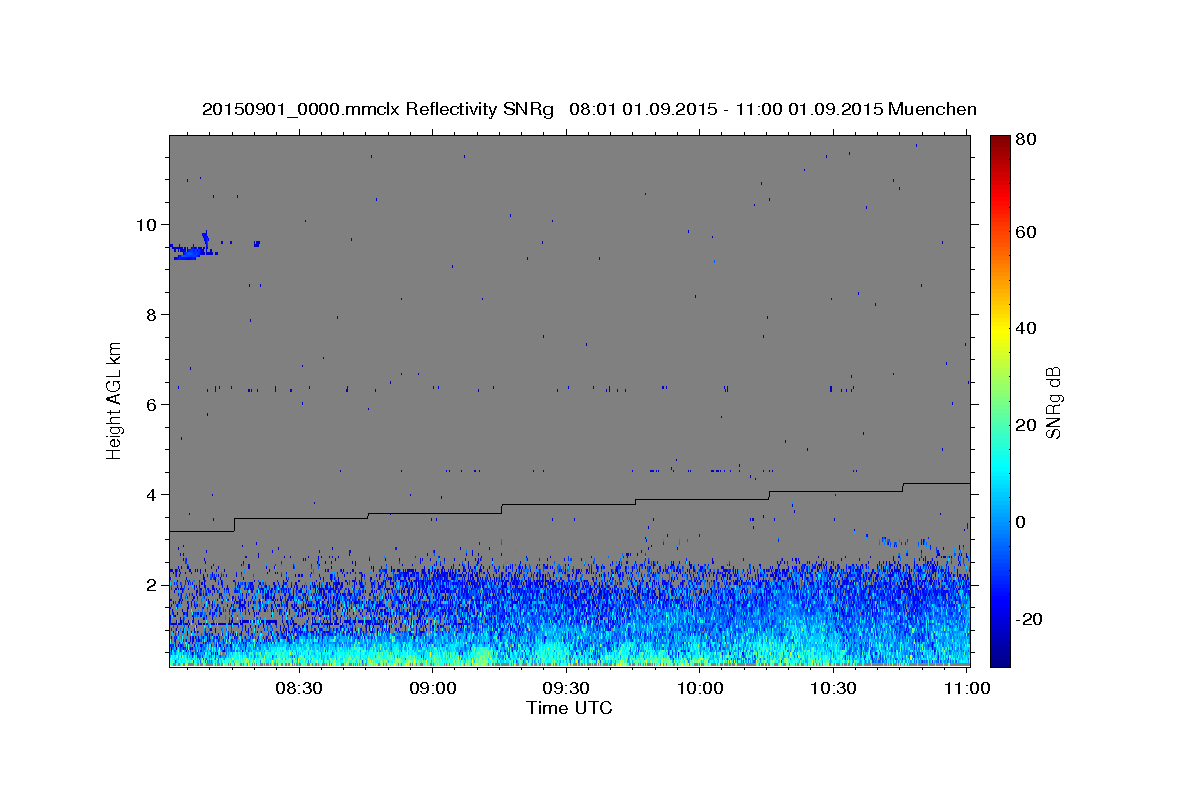Click the colorbar value 40
The width and height of the screenshot is (1200, 800).
click(1026, 328)
